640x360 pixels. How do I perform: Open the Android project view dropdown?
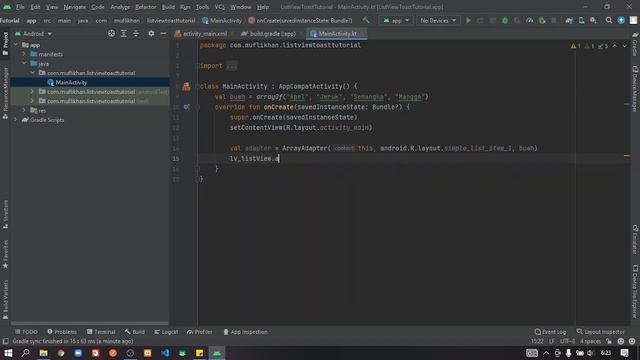tap(33, 33)
